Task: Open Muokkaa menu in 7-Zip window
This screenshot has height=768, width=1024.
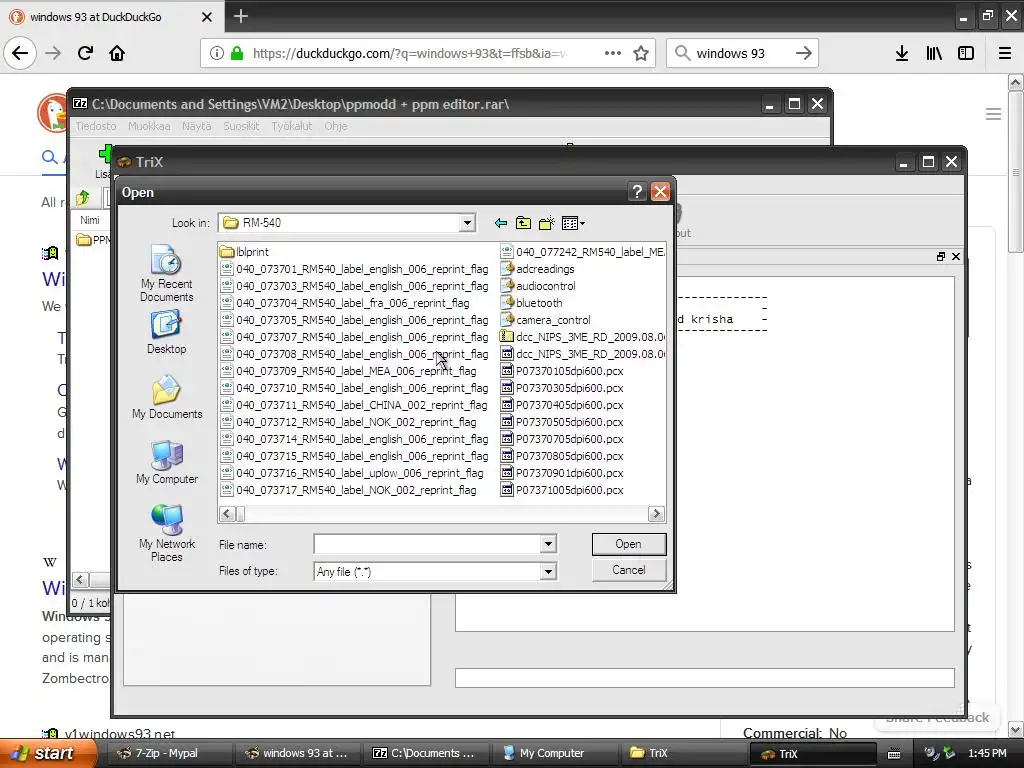Action: (149, 126)
